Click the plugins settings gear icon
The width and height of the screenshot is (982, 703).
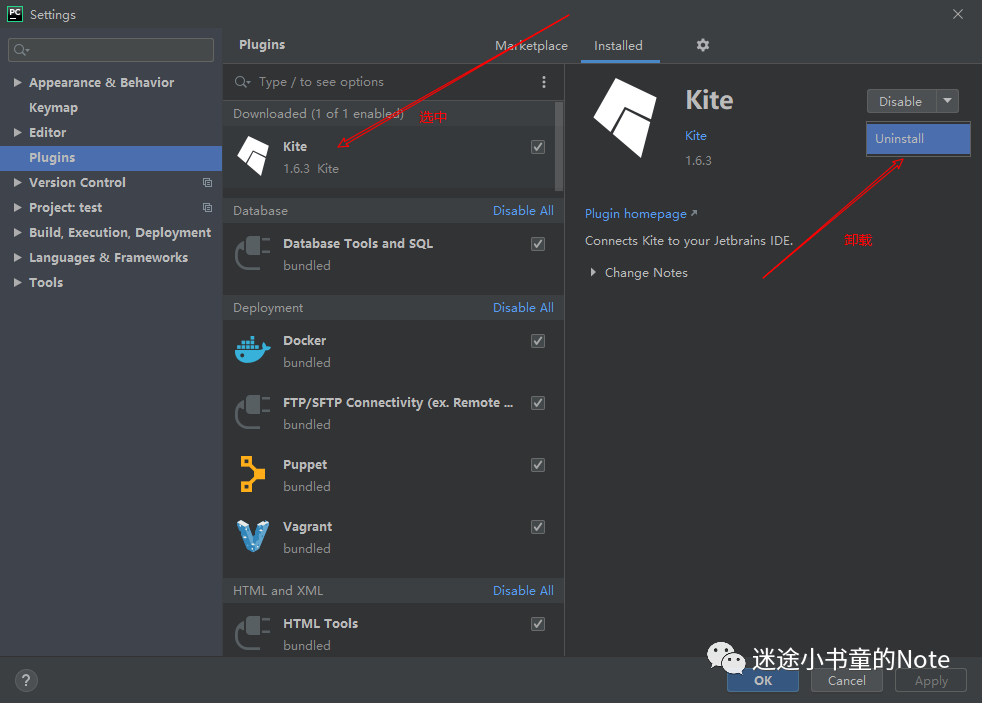(703, 45)
